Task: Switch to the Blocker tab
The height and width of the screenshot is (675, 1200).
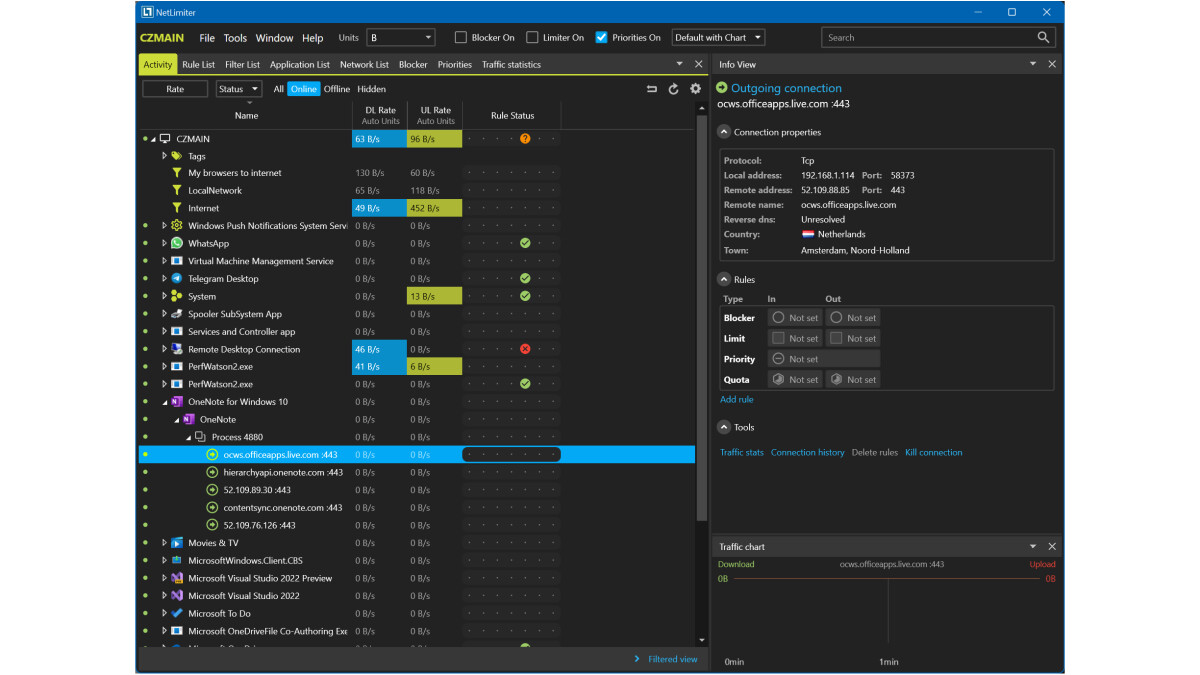Action: pos(413,64)
